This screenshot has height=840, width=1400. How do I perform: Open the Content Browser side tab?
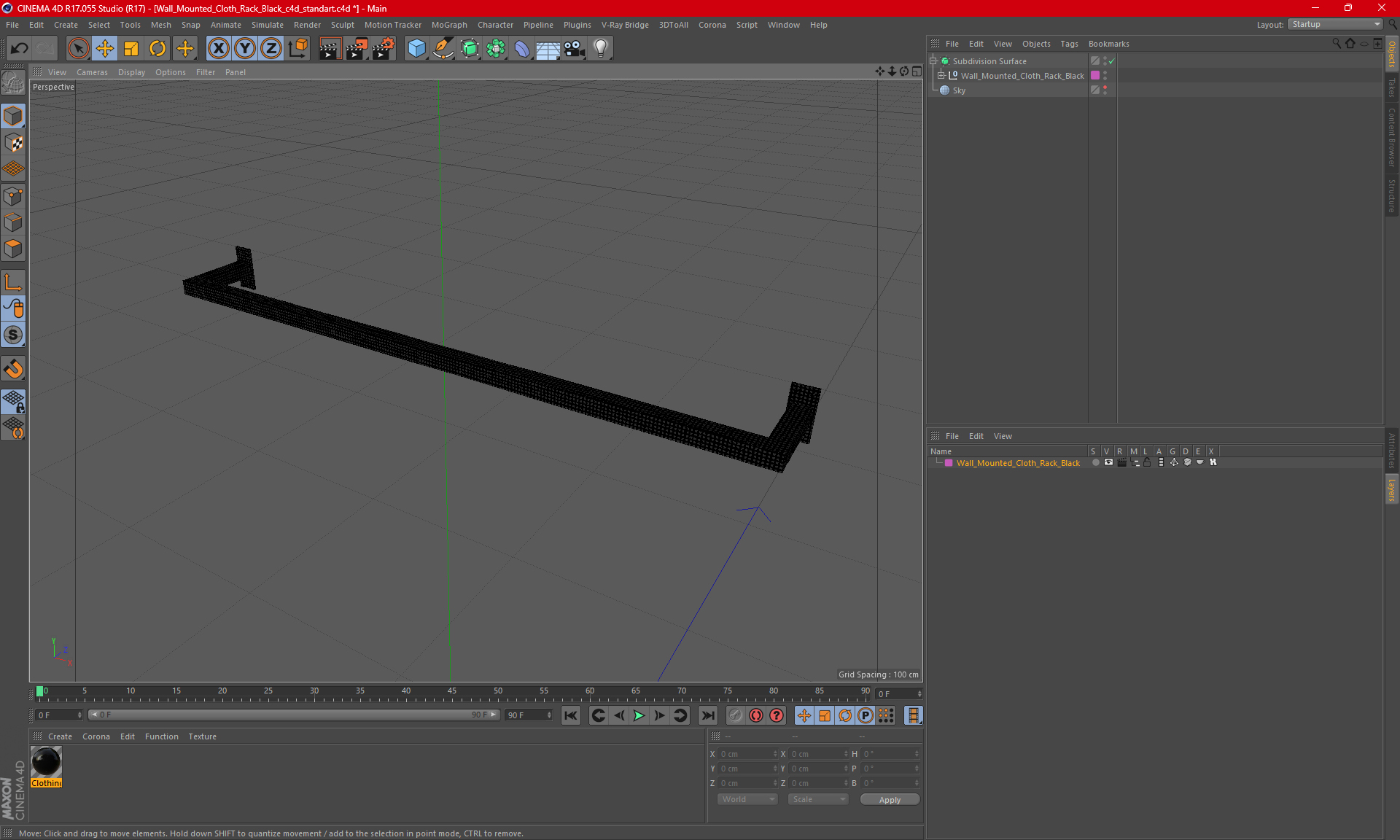(1392, 137)
